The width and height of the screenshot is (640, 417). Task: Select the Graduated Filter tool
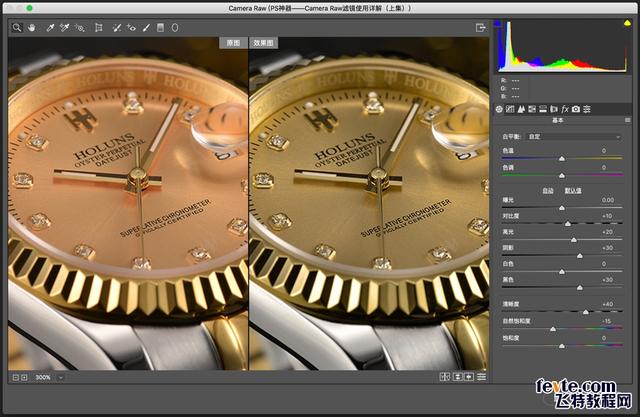click(160, 28)
